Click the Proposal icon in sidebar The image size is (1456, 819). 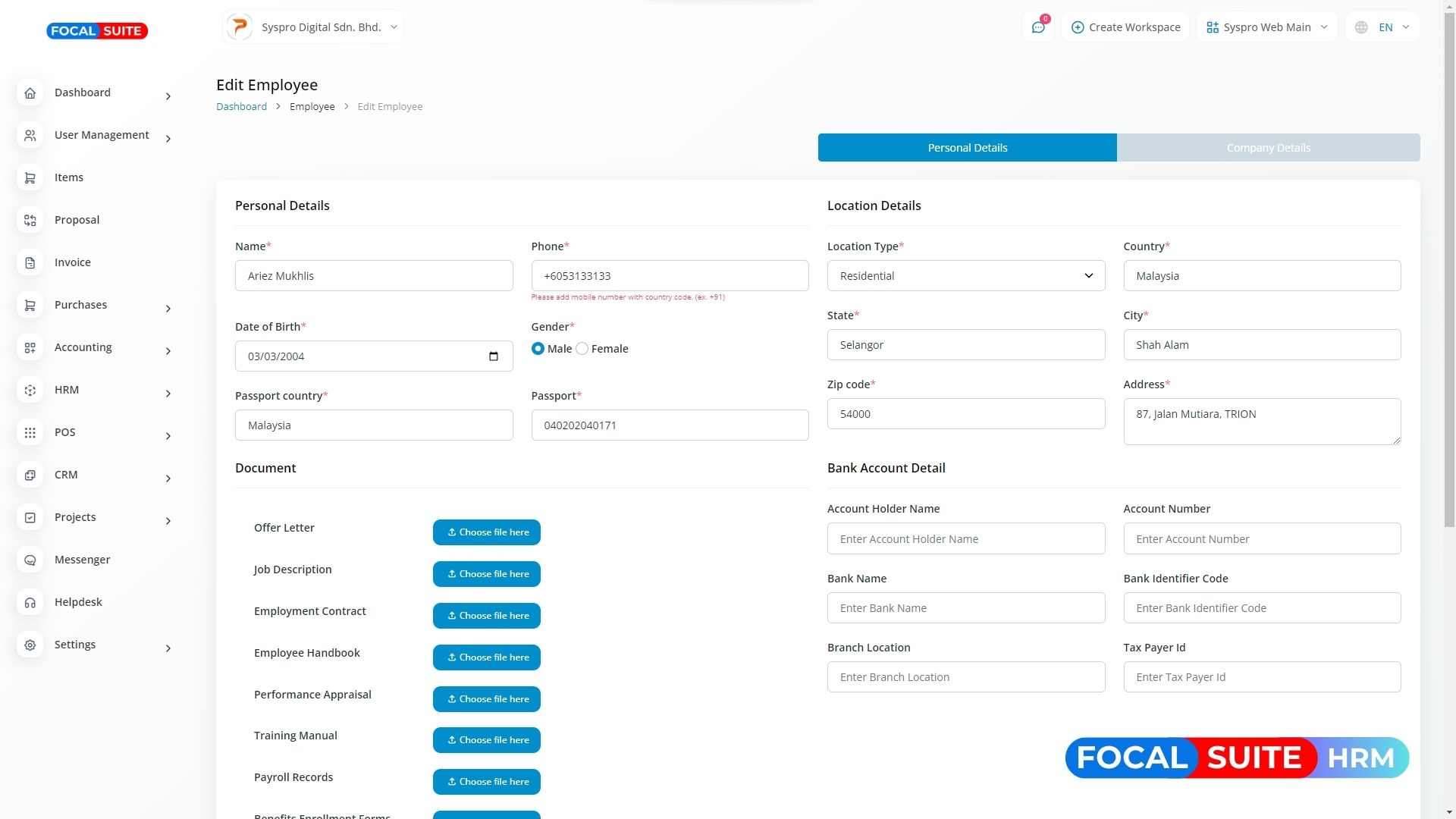click(x=30, y=221)
